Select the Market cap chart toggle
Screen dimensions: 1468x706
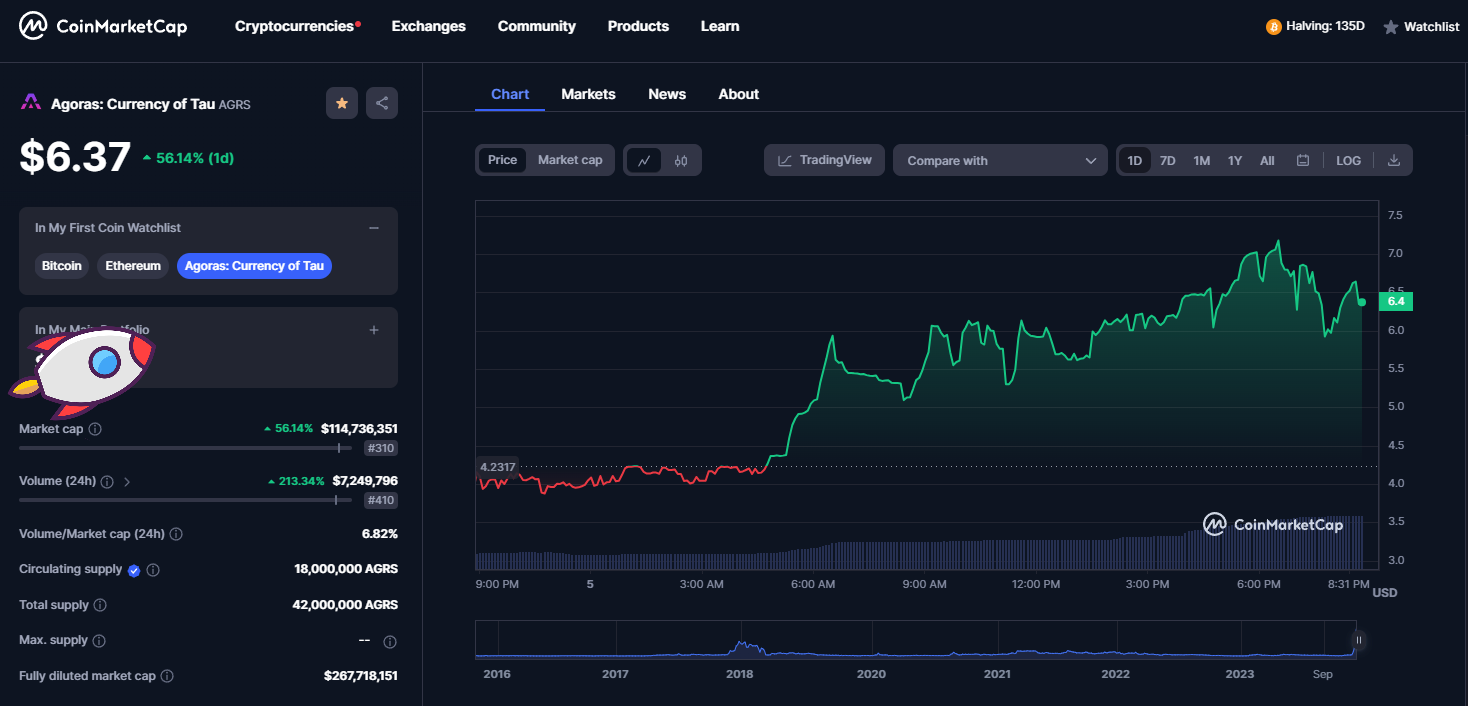570,160
